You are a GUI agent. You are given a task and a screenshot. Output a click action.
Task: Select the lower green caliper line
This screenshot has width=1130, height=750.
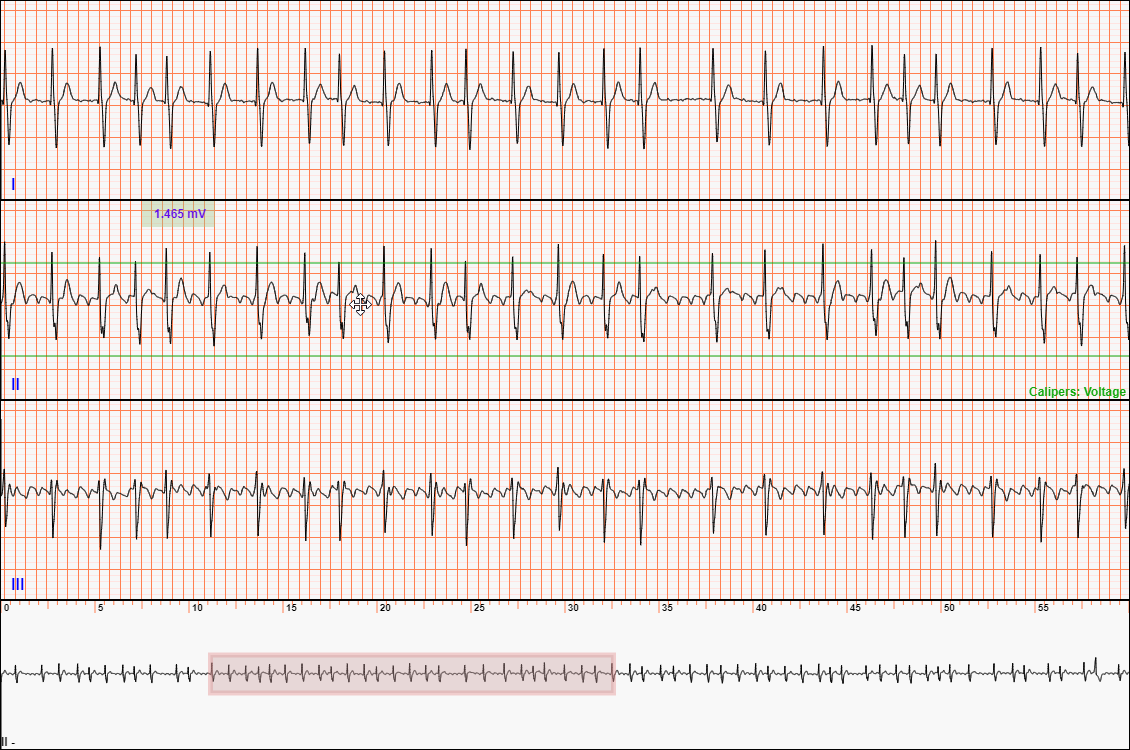tap(600, 356)
